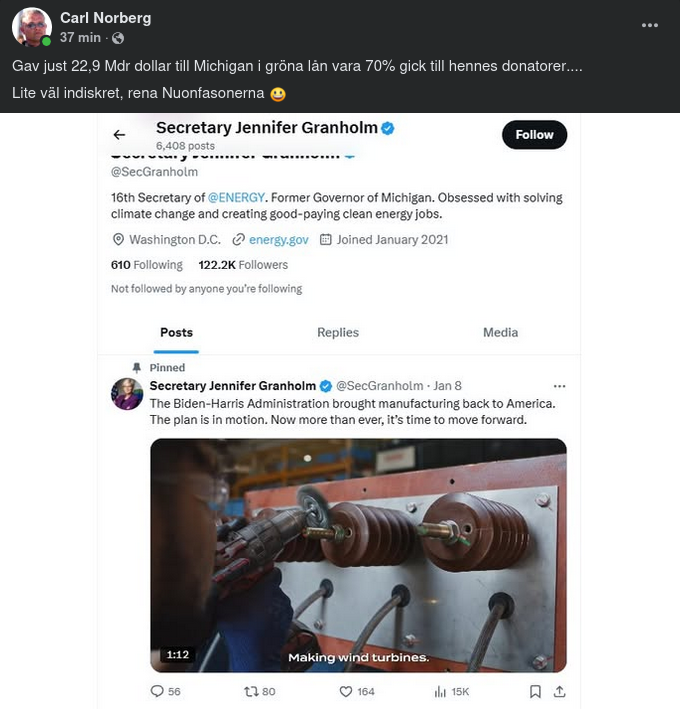Click the share upload icon

pyautogui.click(x=559, y=691)
